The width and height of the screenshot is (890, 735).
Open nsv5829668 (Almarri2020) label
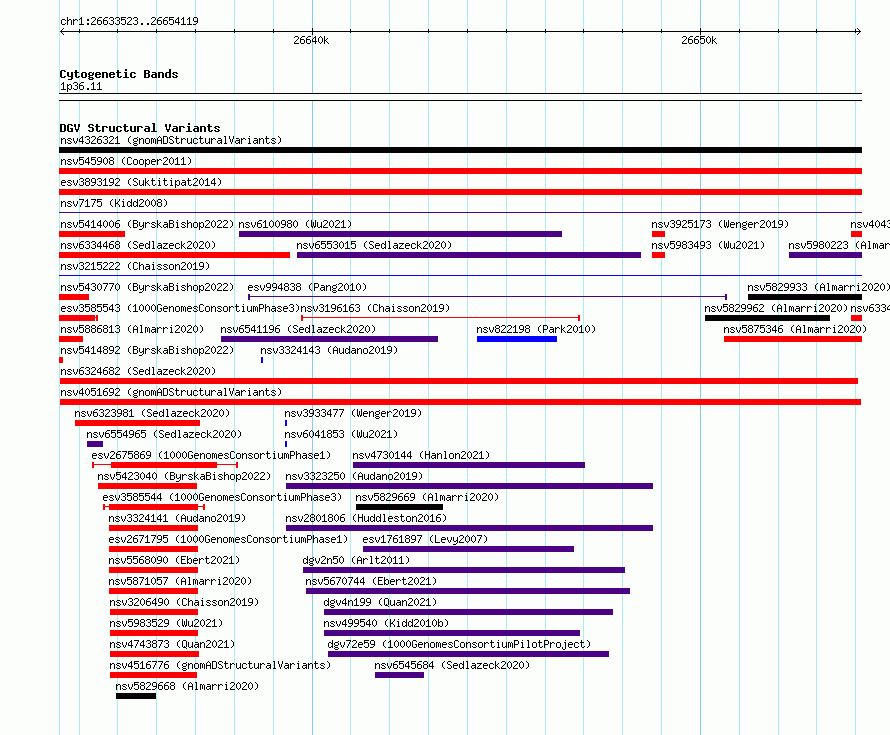pyautogui.click(x=187, y=686)
